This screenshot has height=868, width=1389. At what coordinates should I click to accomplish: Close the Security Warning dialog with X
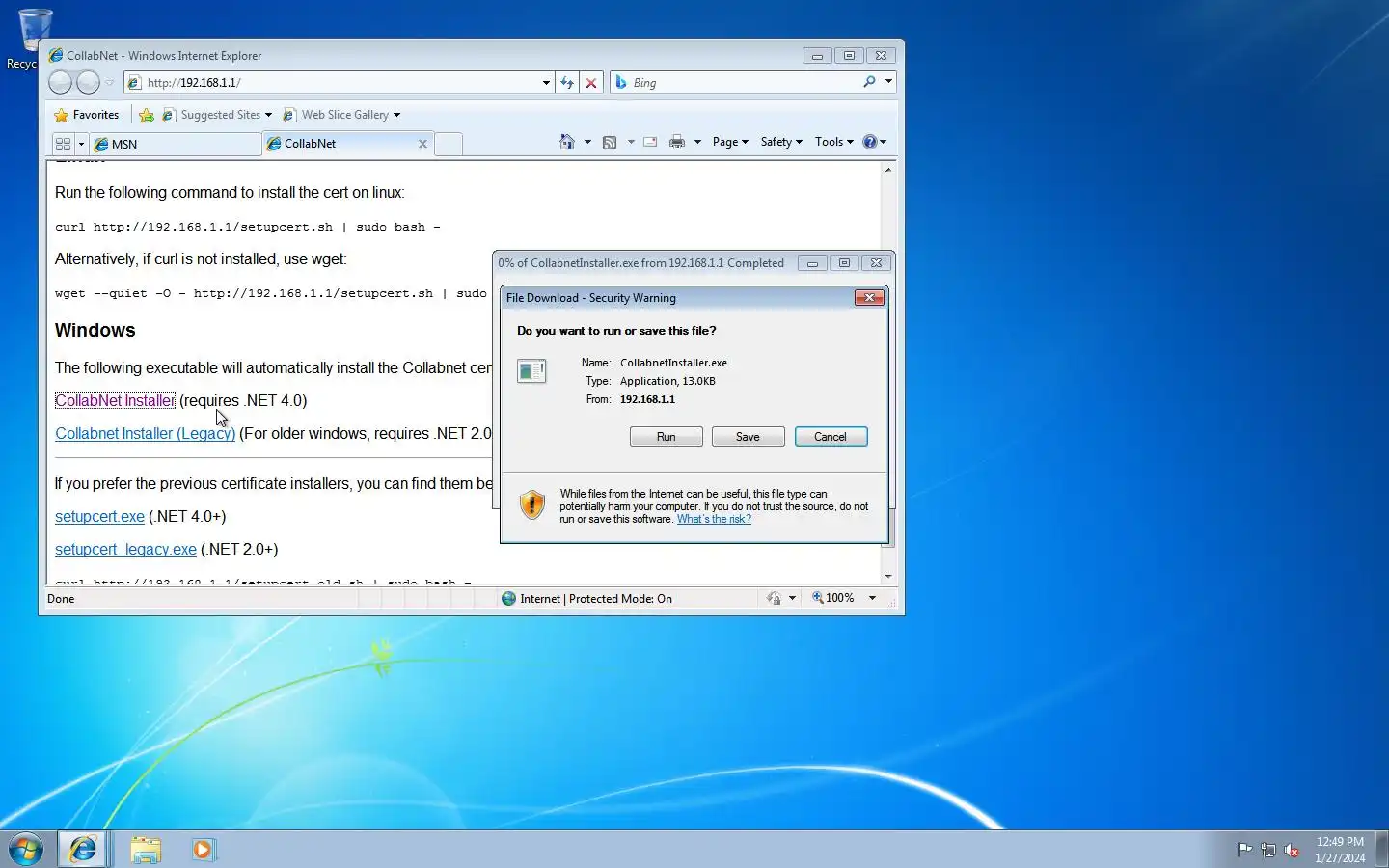click(x=869, y=298)
